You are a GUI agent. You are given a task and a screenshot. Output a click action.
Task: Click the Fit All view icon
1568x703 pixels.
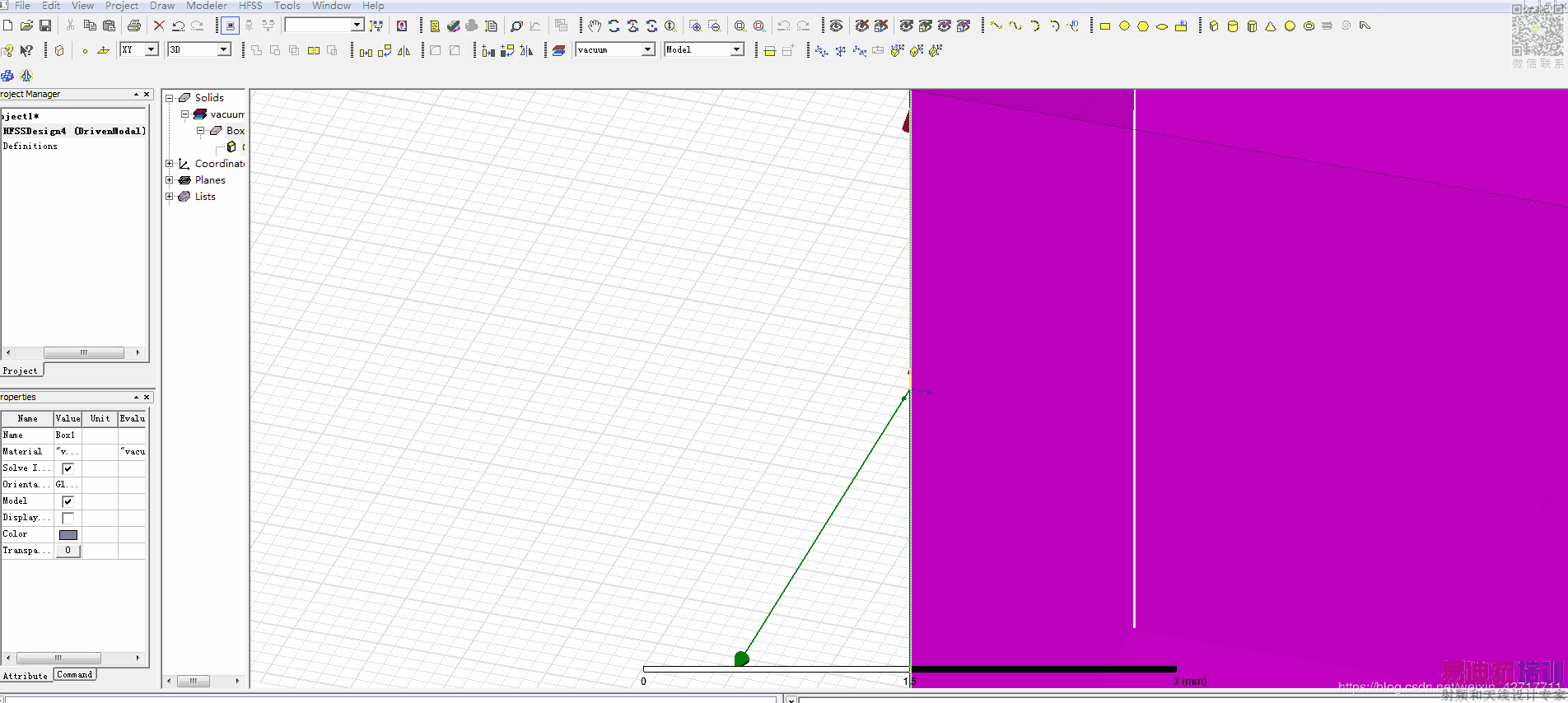pyautogui.click(x=740, y=26)
